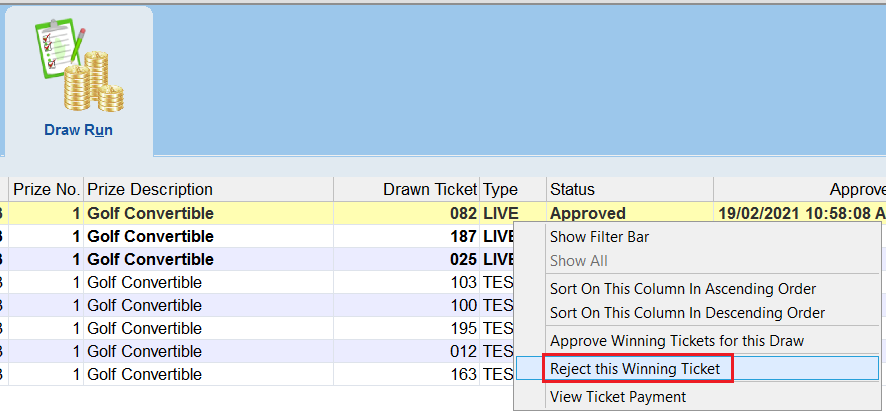Select drawn ticket 195 cell
Viewport: 886px width, 415px height.
[407, 328]
